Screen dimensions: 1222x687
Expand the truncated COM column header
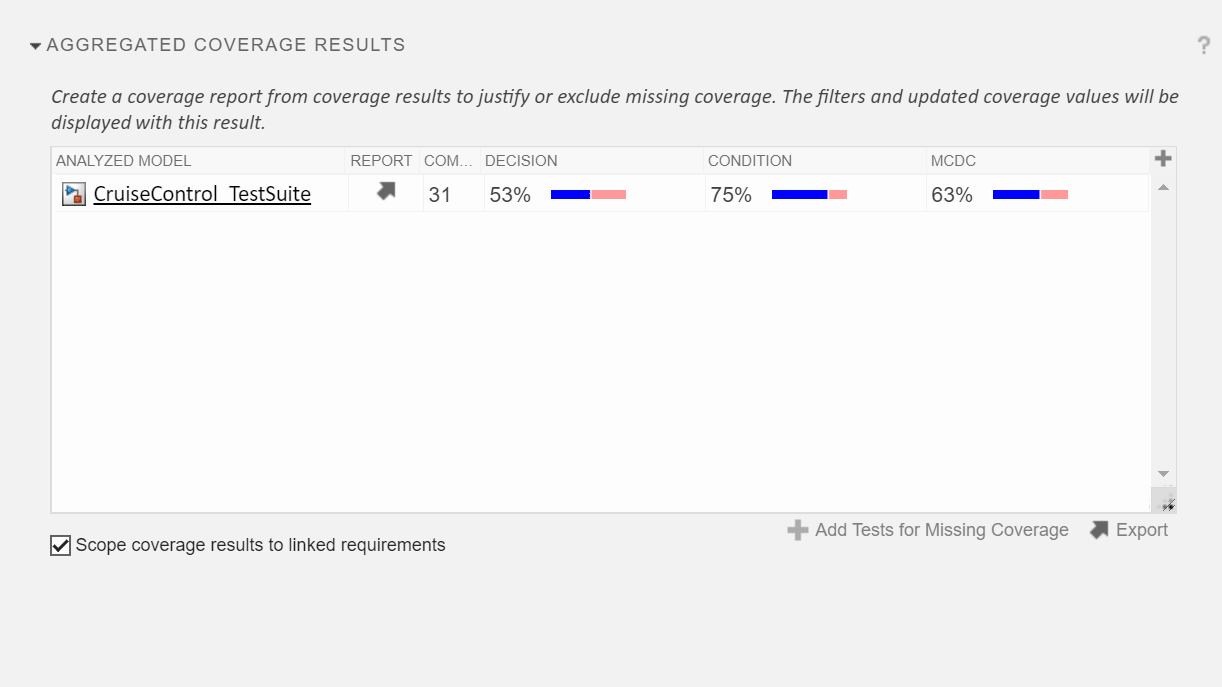pos(447,160)
